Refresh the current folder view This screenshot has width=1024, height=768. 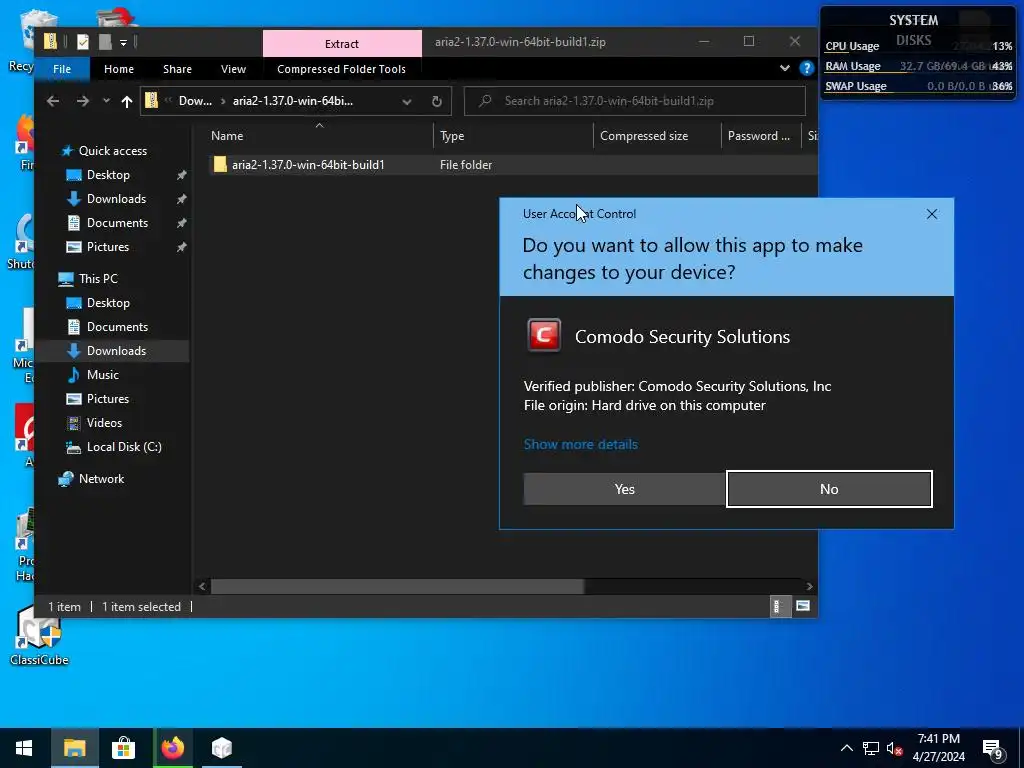point(437,101)
